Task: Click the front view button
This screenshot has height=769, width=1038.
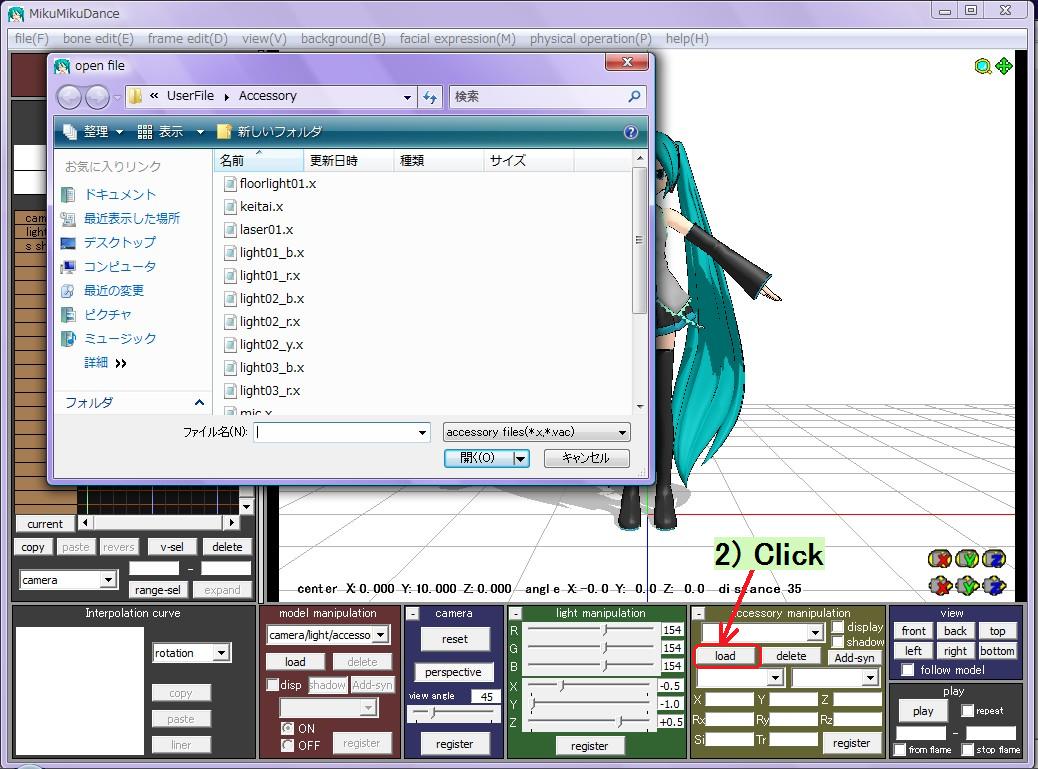Action: coord(914,631)
